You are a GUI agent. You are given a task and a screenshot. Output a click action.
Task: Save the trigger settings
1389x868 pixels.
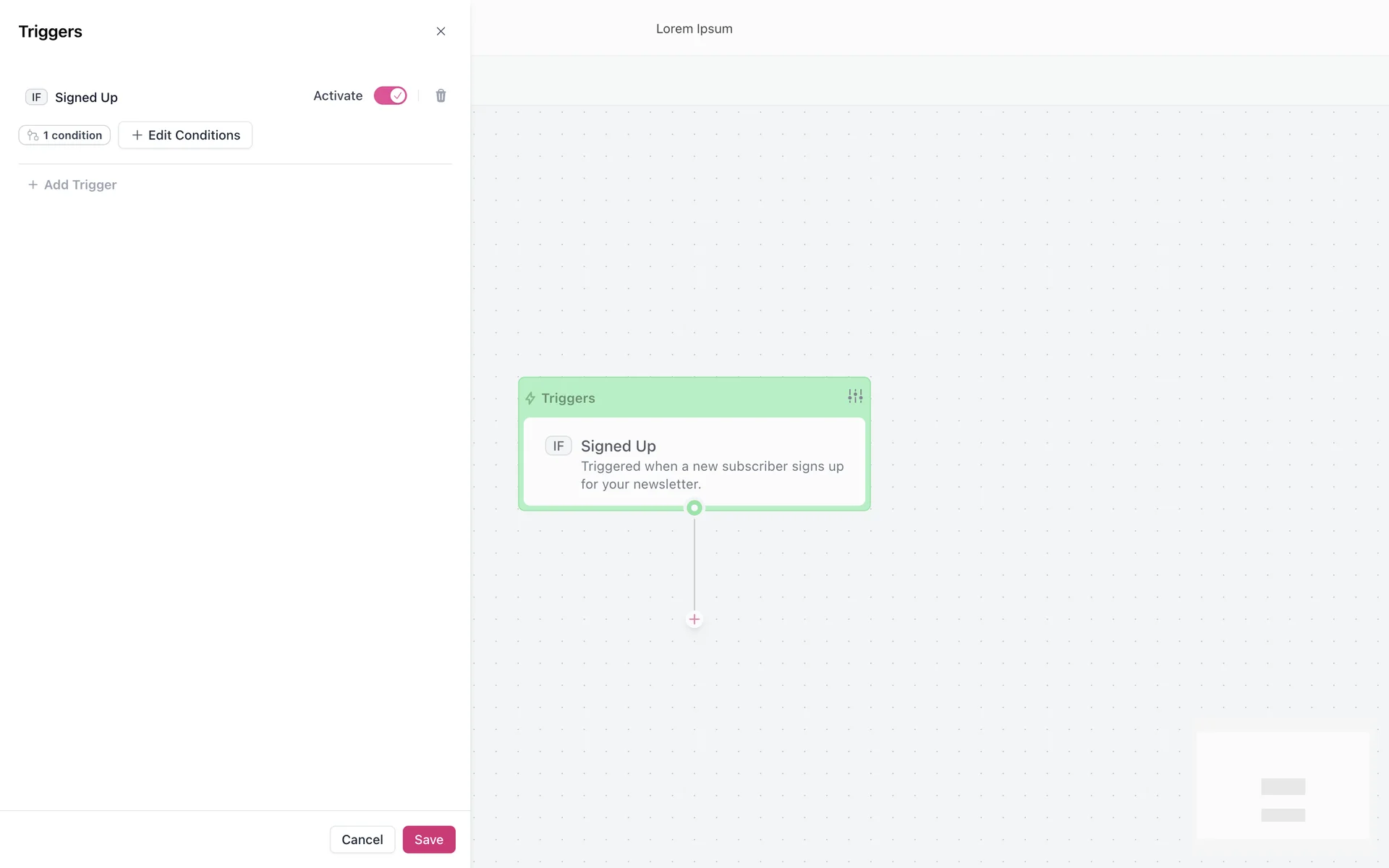pos(428,839)
